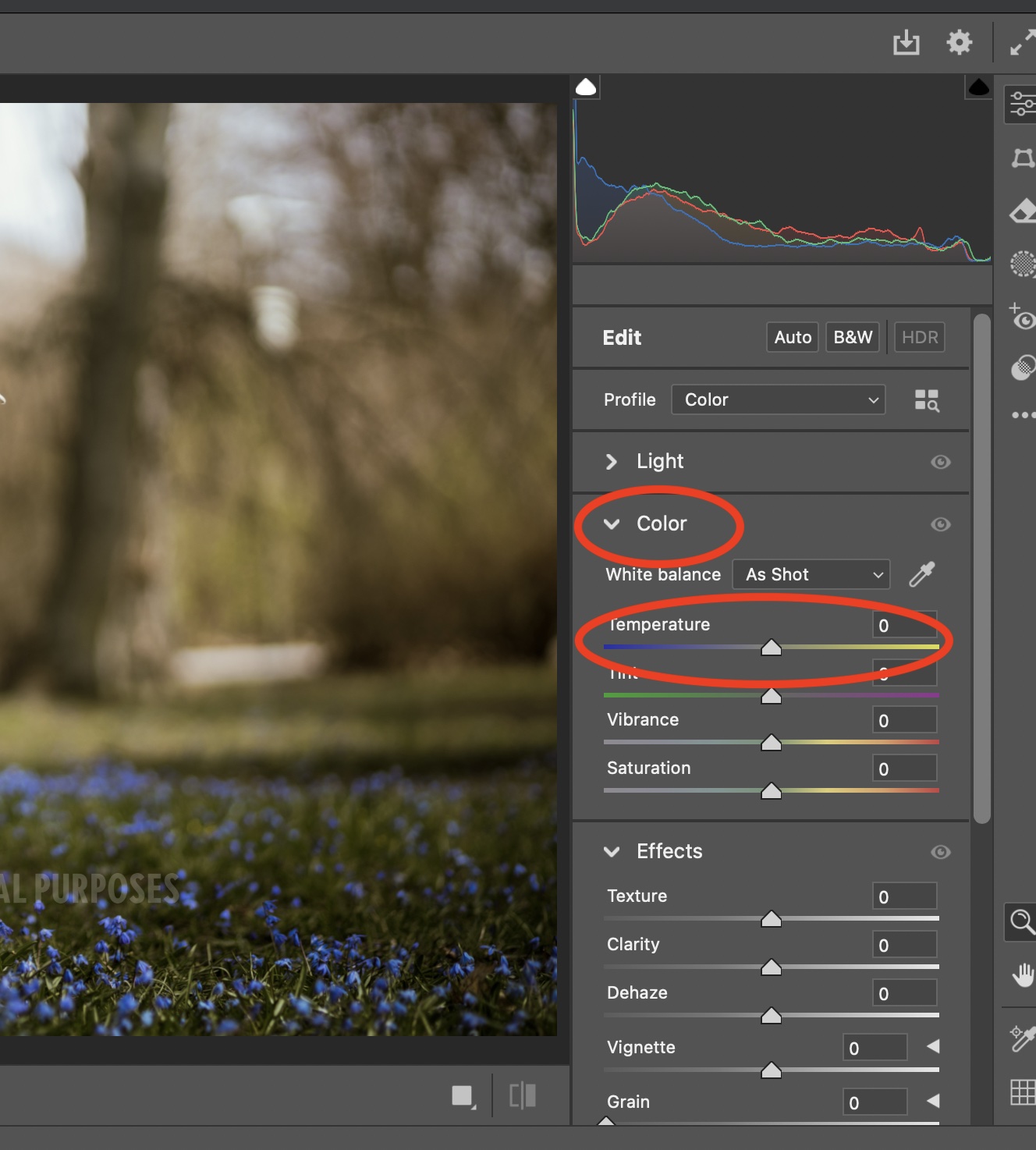Click the Vibrance slider handle
The width and height of the screenshot is (1036, 1150).
point(771,743)
